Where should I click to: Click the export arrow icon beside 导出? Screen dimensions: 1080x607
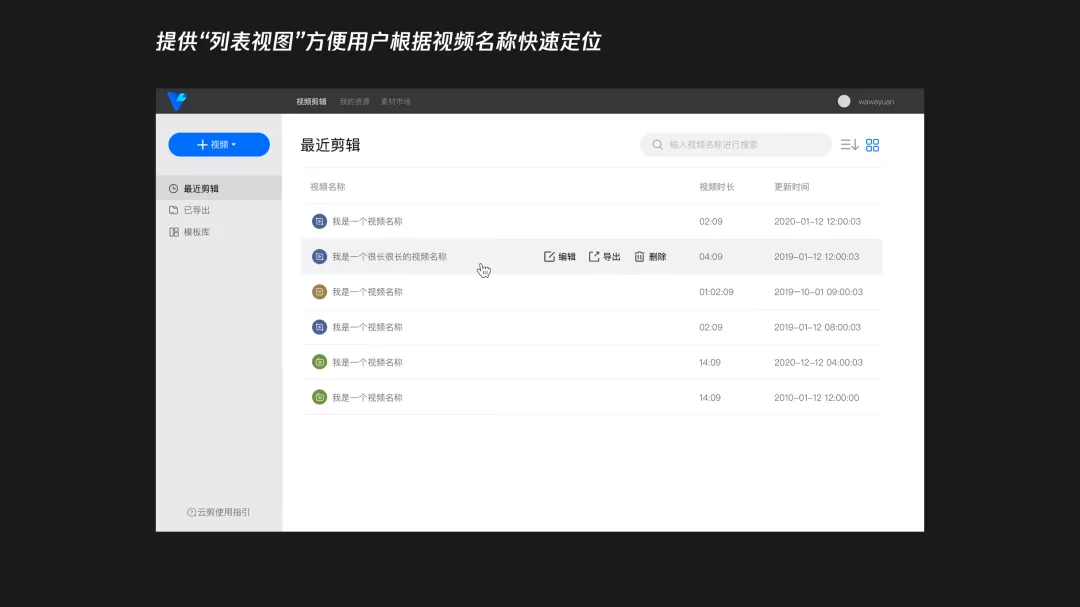pos(594,256)
